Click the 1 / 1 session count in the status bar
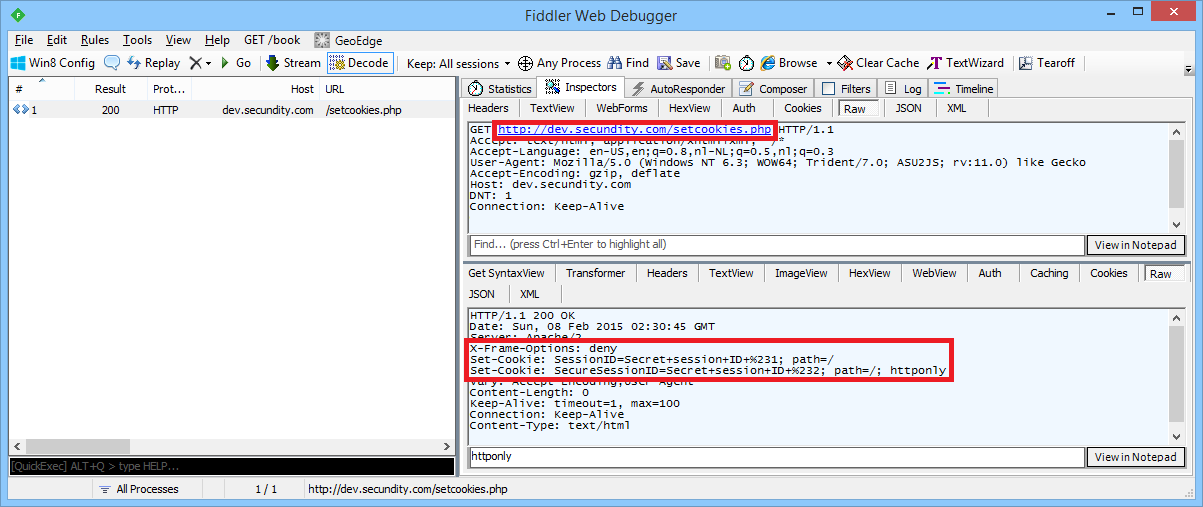The width and height of the screenshot is (1203, 507). pyautogui.click(x=266, y=489)
